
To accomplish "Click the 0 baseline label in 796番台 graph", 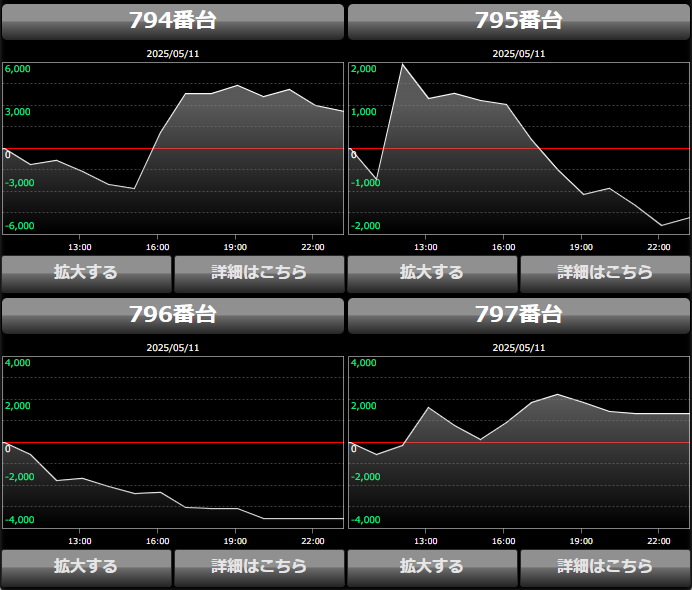I will [x=8, y=449].
